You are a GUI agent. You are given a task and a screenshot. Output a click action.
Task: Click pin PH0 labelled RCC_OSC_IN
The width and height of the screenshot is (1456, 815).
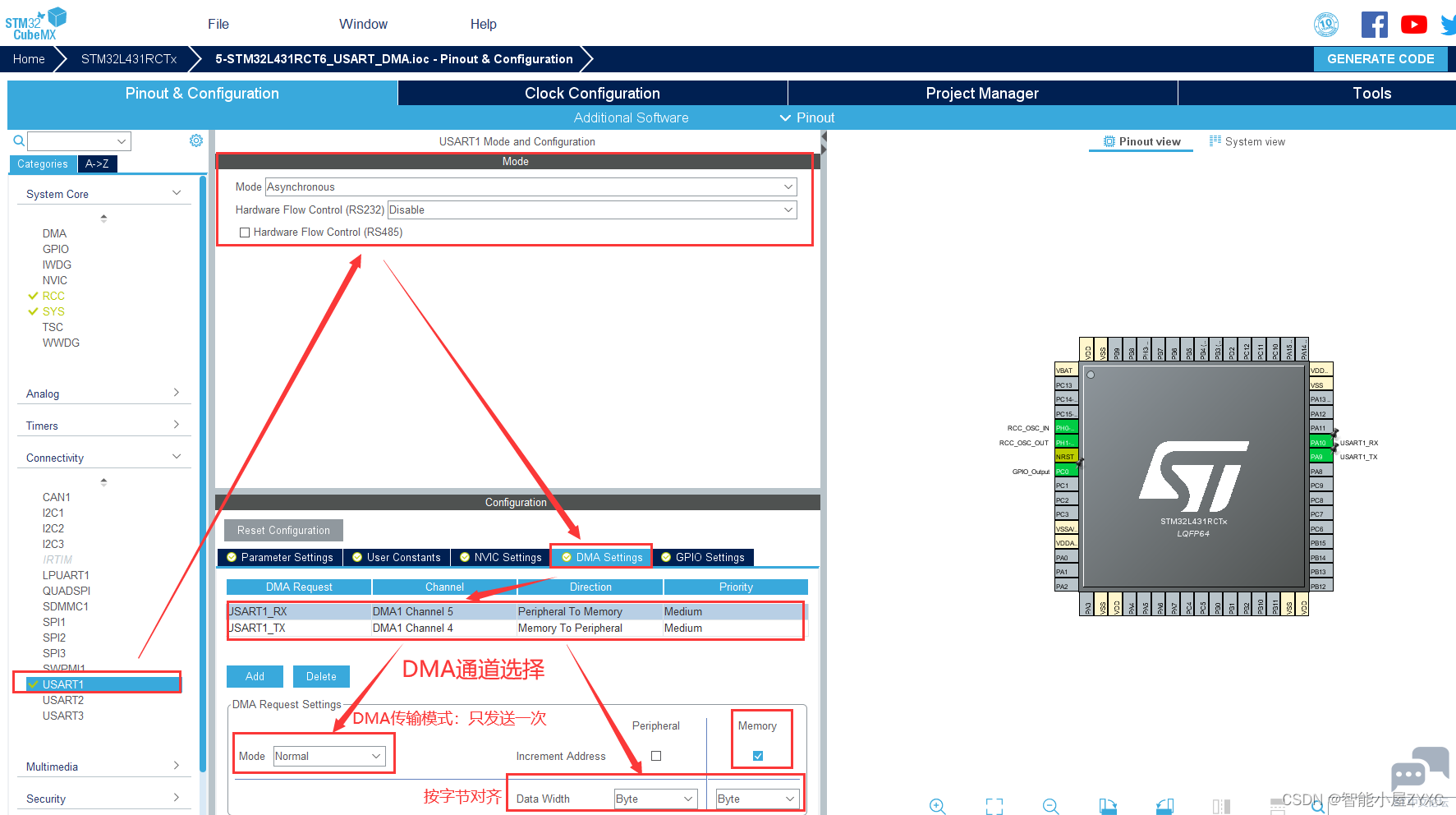coord(1066,428)
